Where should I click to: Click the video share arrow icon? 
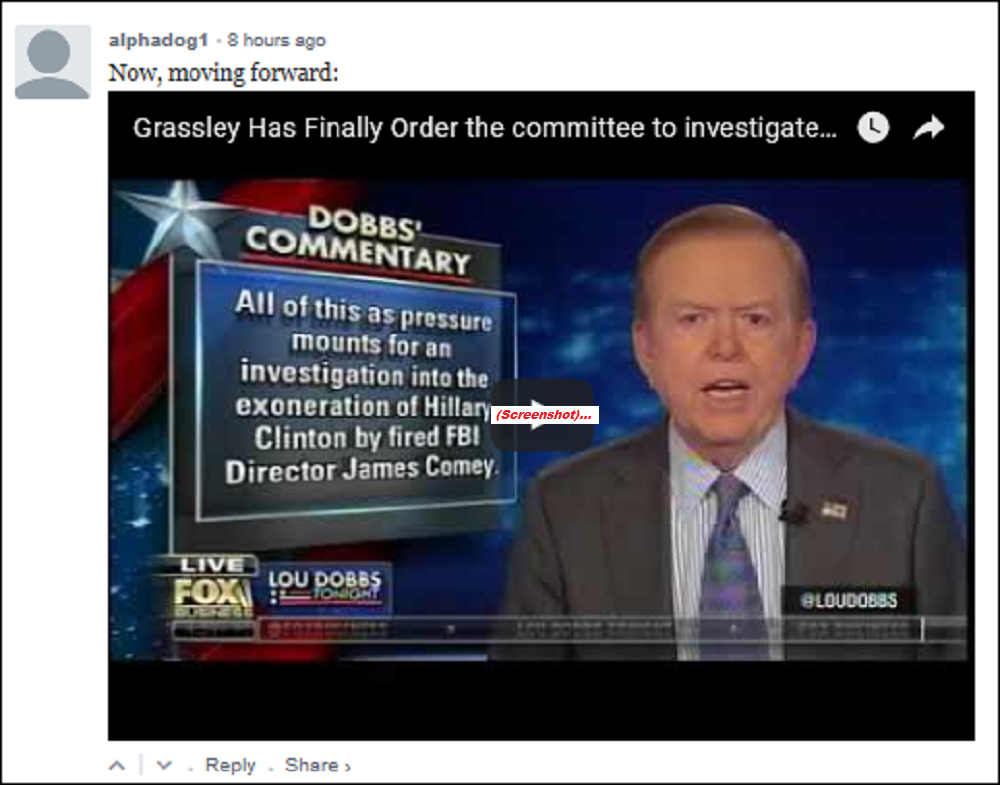click(x=929, y=128)
